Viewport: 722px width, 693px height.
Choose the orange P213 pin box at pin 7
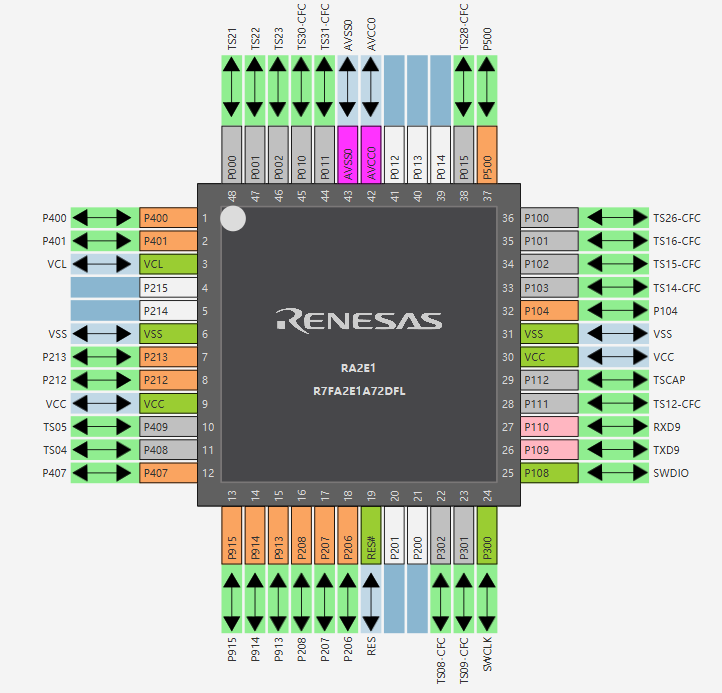click(x=168, y=357)
